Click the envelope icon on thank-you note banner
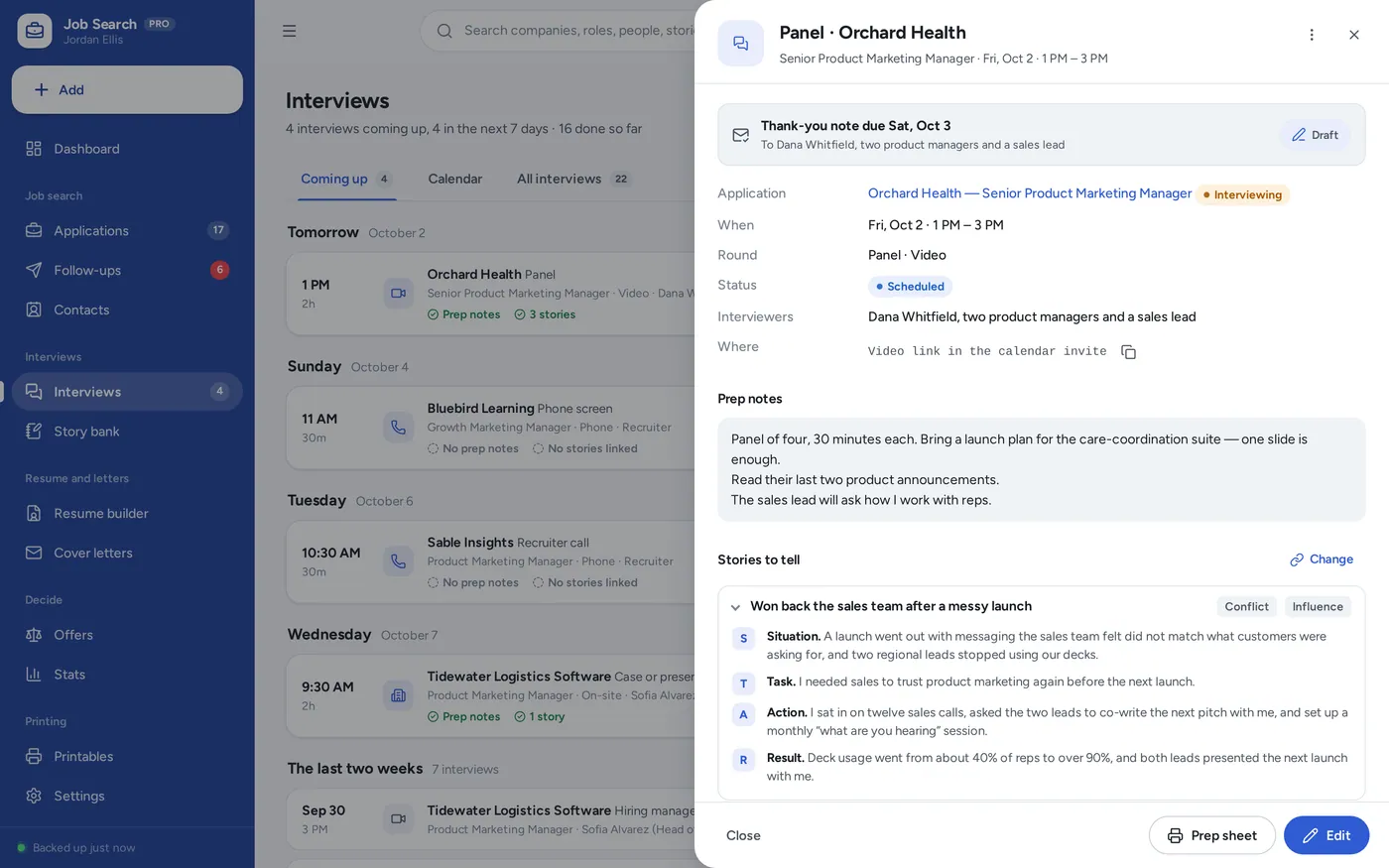 (x=741, y=135)
